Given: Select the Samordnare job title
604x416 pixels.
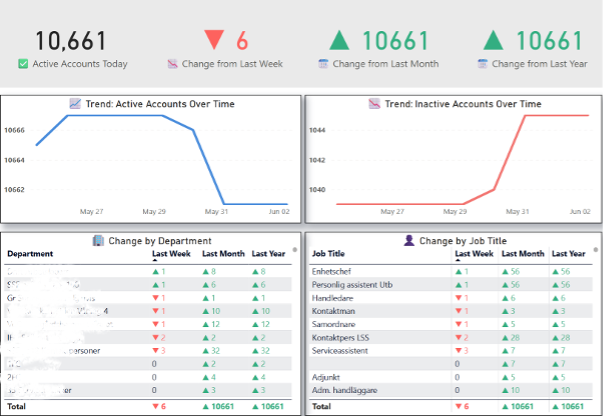Looking at the screenshot, I should point(334,324).
